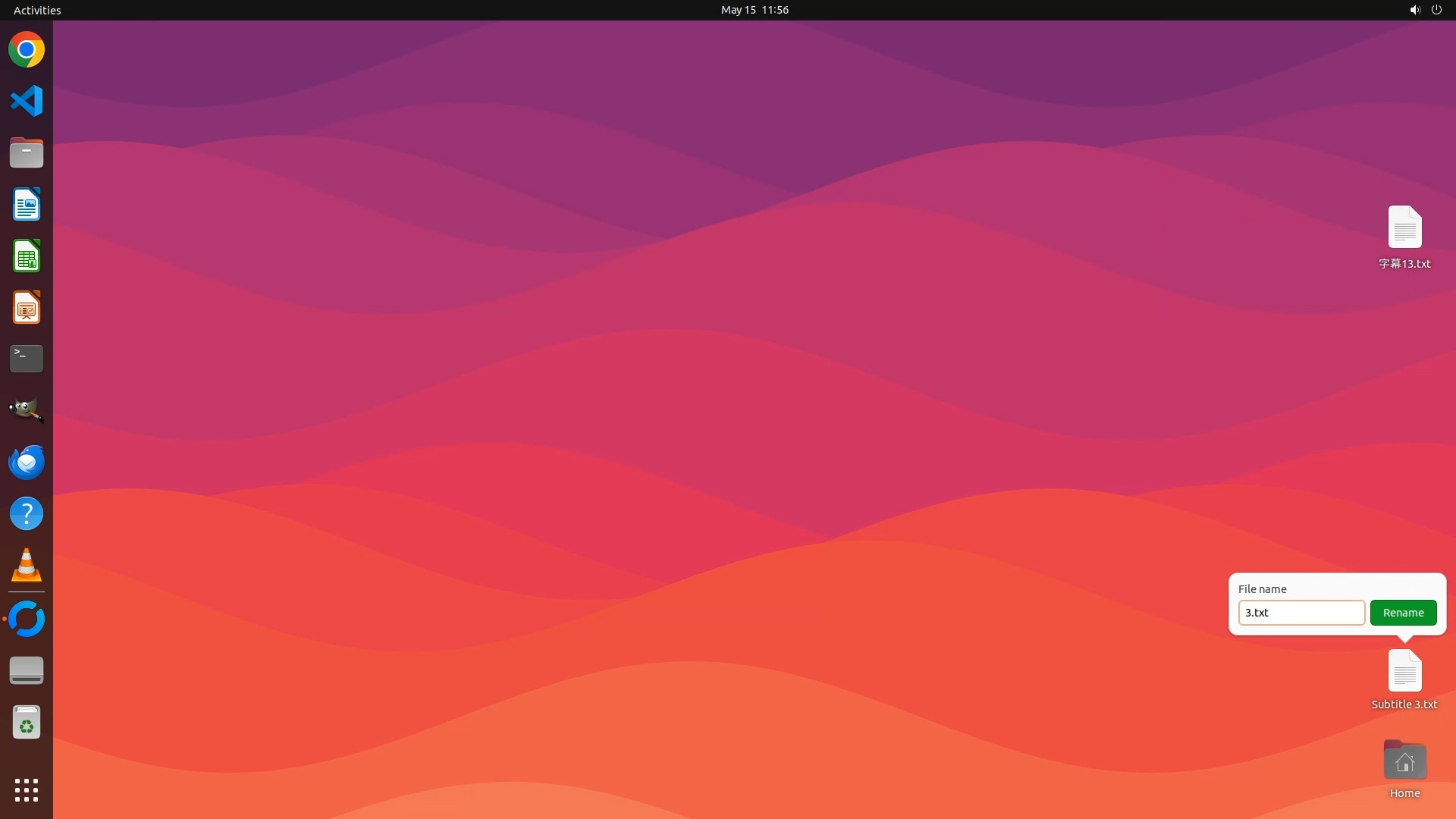The width and height of the screenshot is (1456, 819).
Task: Open Thunderbird Mail
Action: pos(27,462)
